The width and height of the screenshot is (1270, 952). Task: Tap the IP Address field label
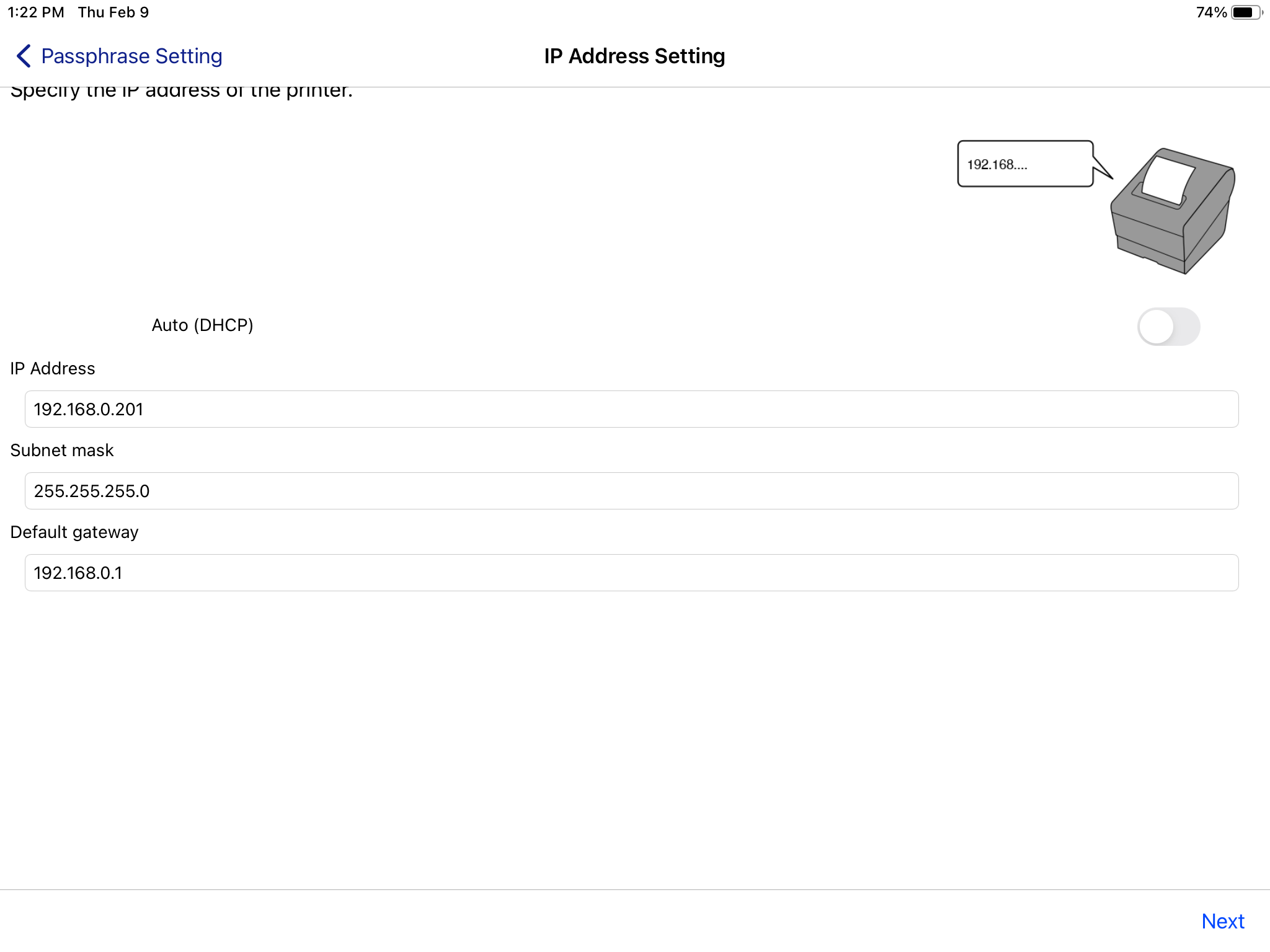tap(53, 369)
